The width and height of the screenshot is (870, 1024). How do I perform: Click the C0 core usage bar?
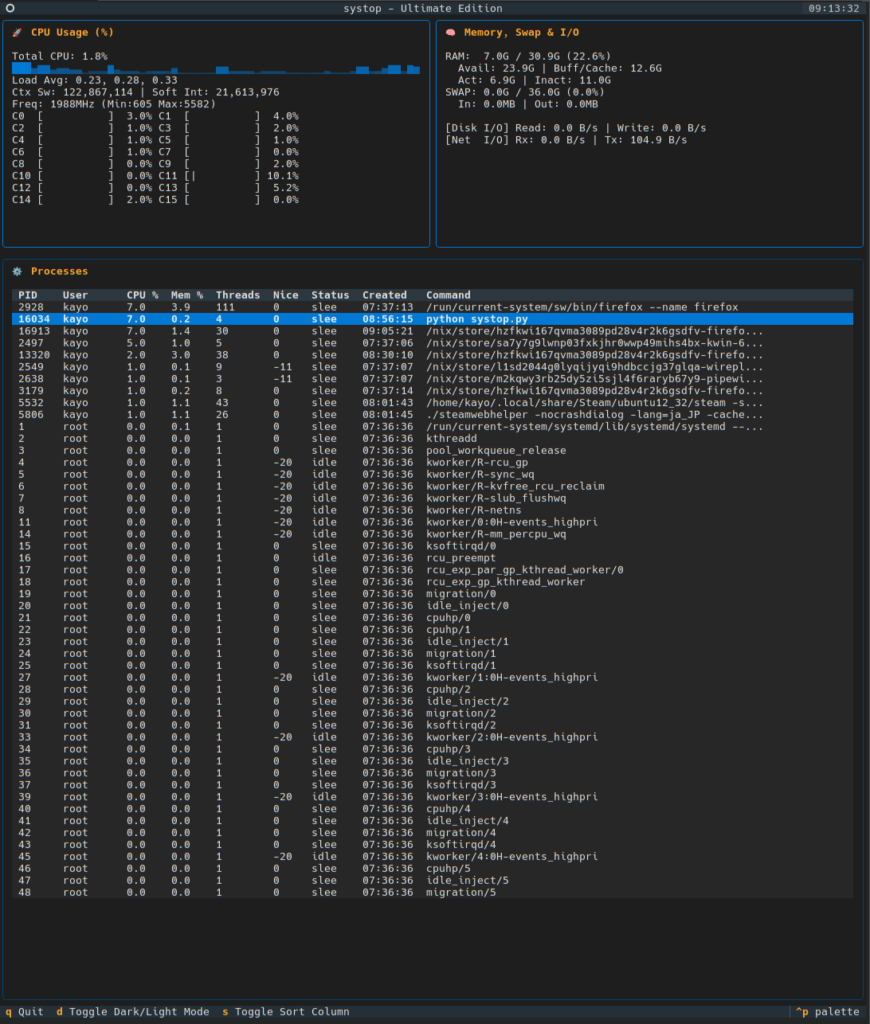point(75,116)
